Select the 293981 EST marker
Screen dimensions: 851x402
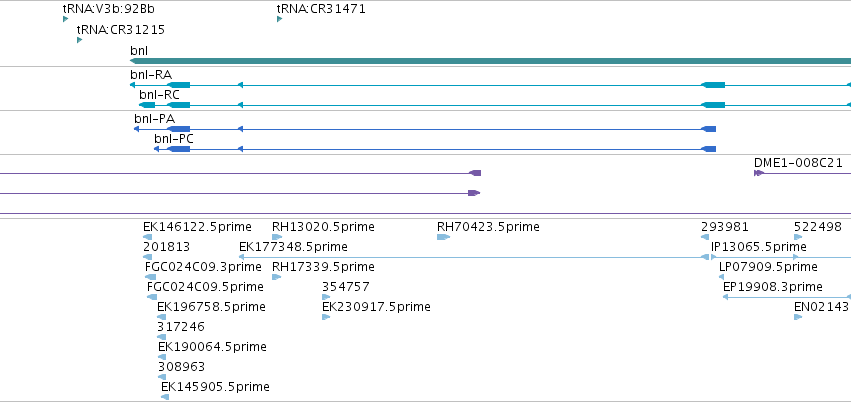(705, 237)
